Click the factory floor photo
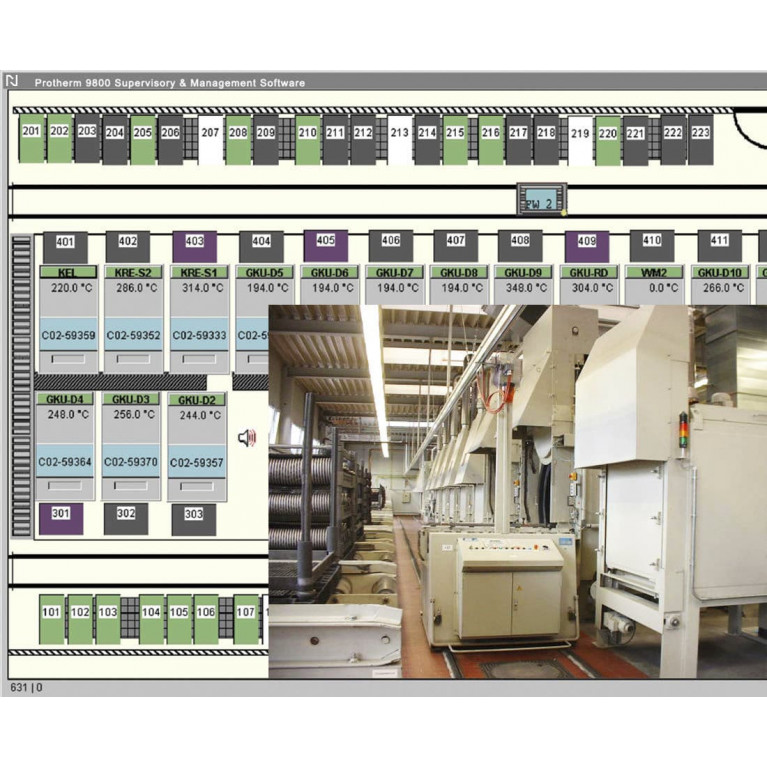The height and width of the screenshot is (767, 767). click(517, 490)
